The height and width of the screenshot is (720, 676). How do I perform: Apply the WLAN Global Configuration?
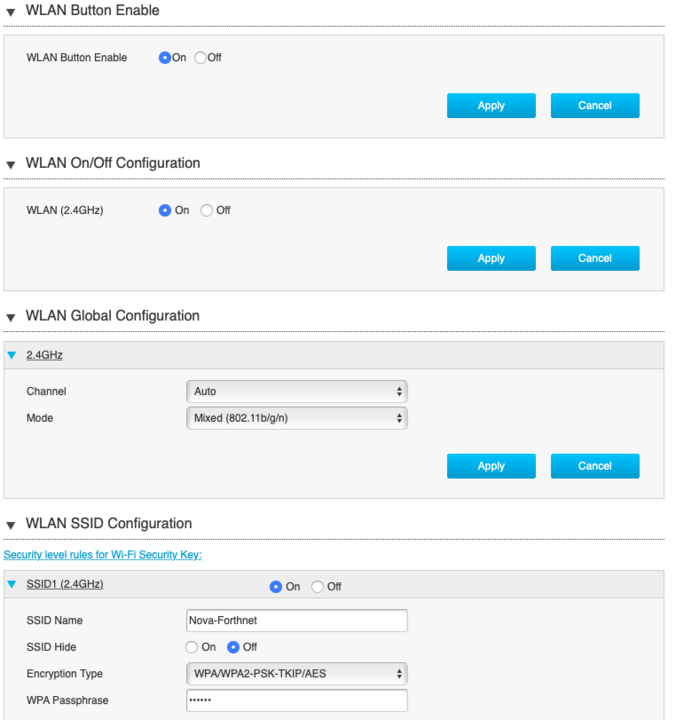pyautogui.click(x=491, y=466)
